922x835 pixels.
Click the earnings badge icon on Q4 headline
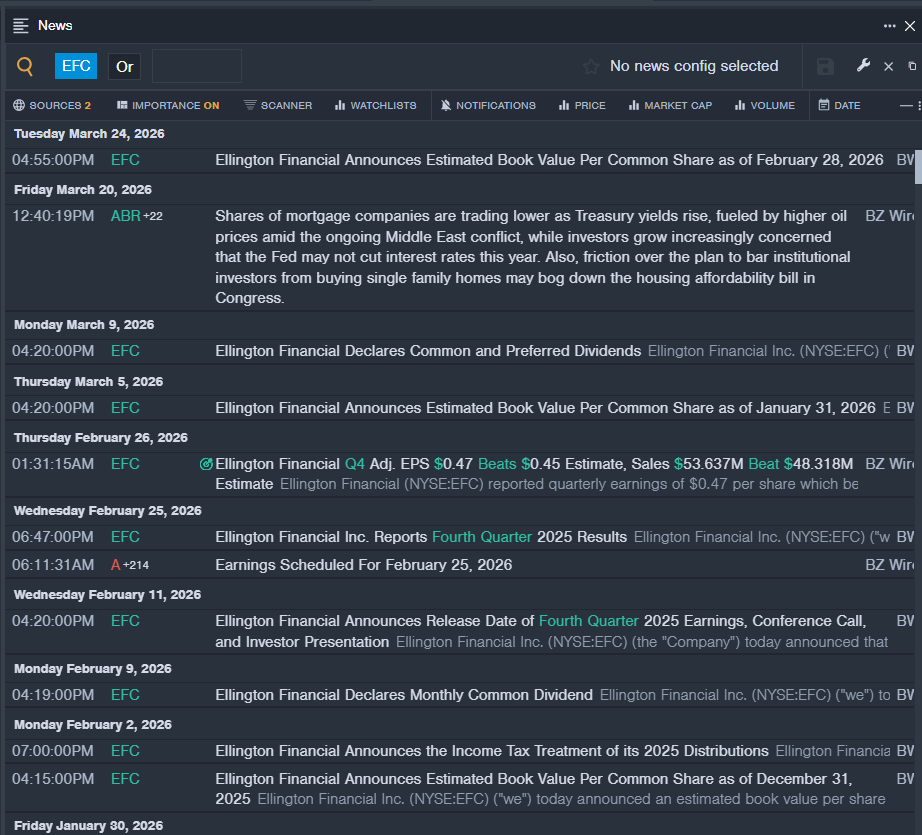pos(206,464)
